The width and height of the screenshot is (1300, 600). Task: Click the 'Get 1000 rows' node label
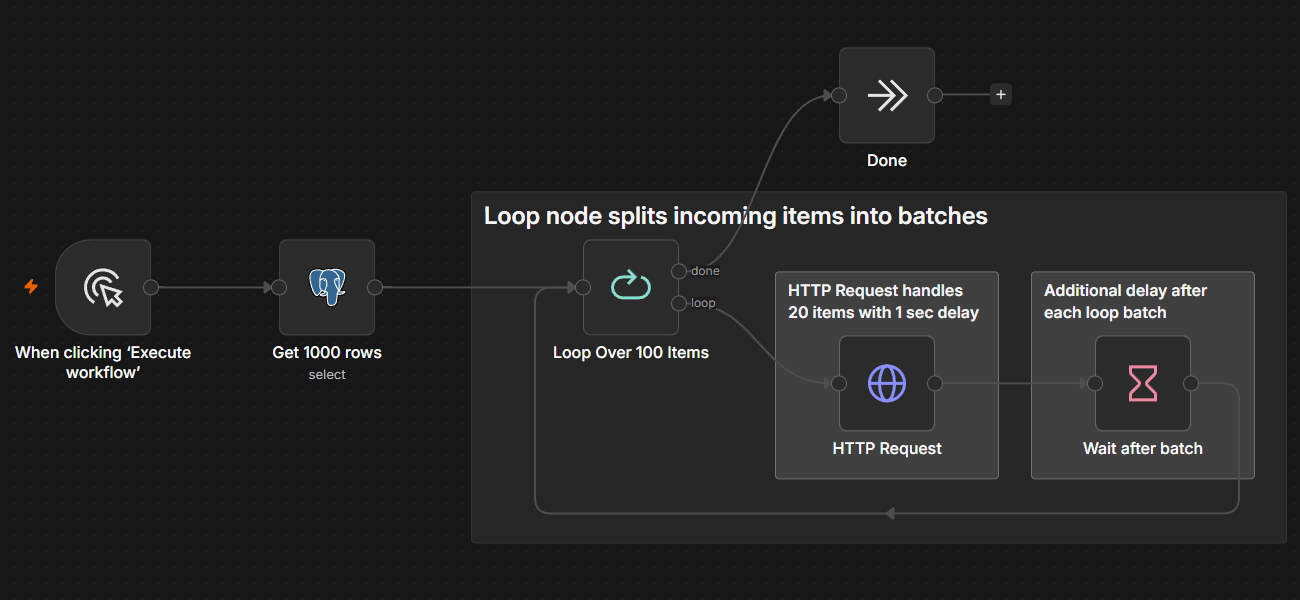[x=327, y=352]
